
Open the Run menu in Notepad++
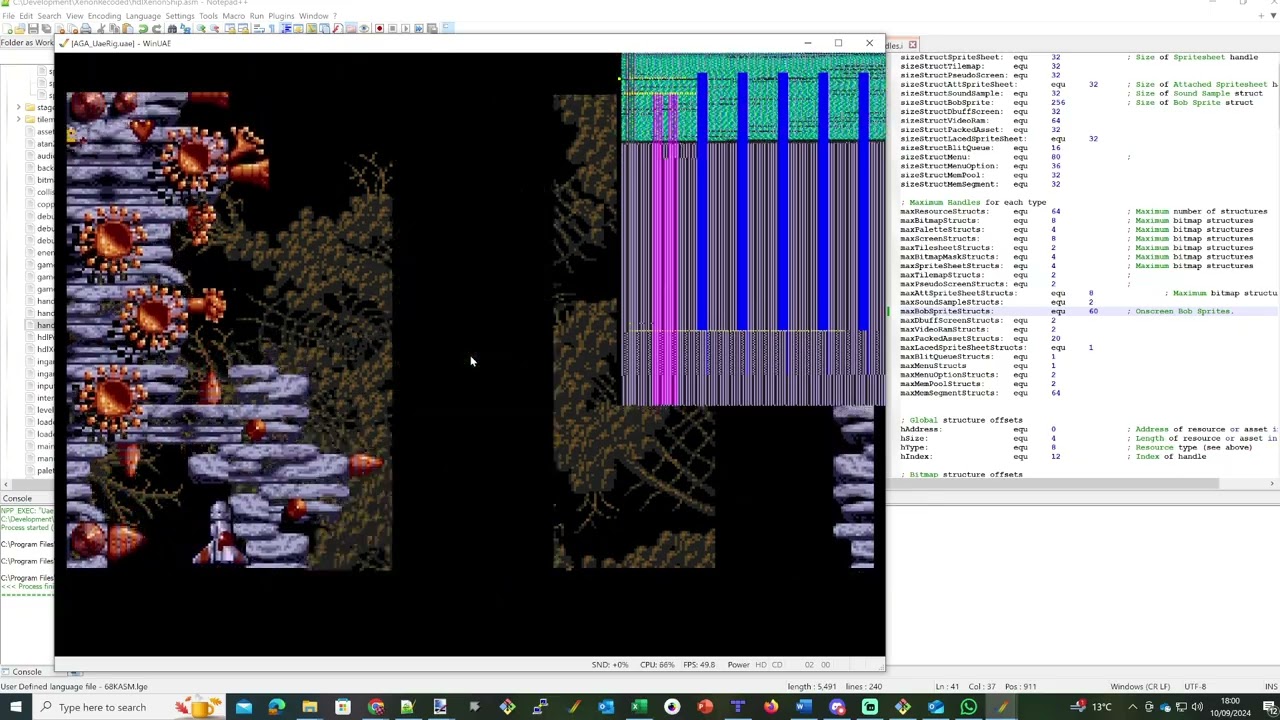point(257,16)
